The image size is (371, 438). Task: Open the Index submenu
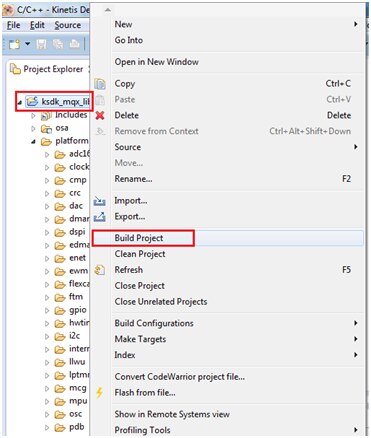227,355
